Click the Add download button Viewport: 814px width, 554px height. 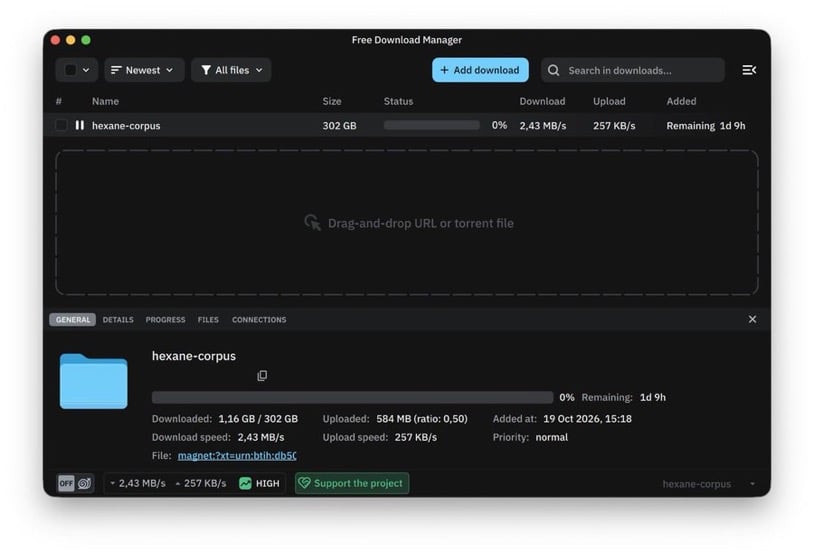click(480, 70)
